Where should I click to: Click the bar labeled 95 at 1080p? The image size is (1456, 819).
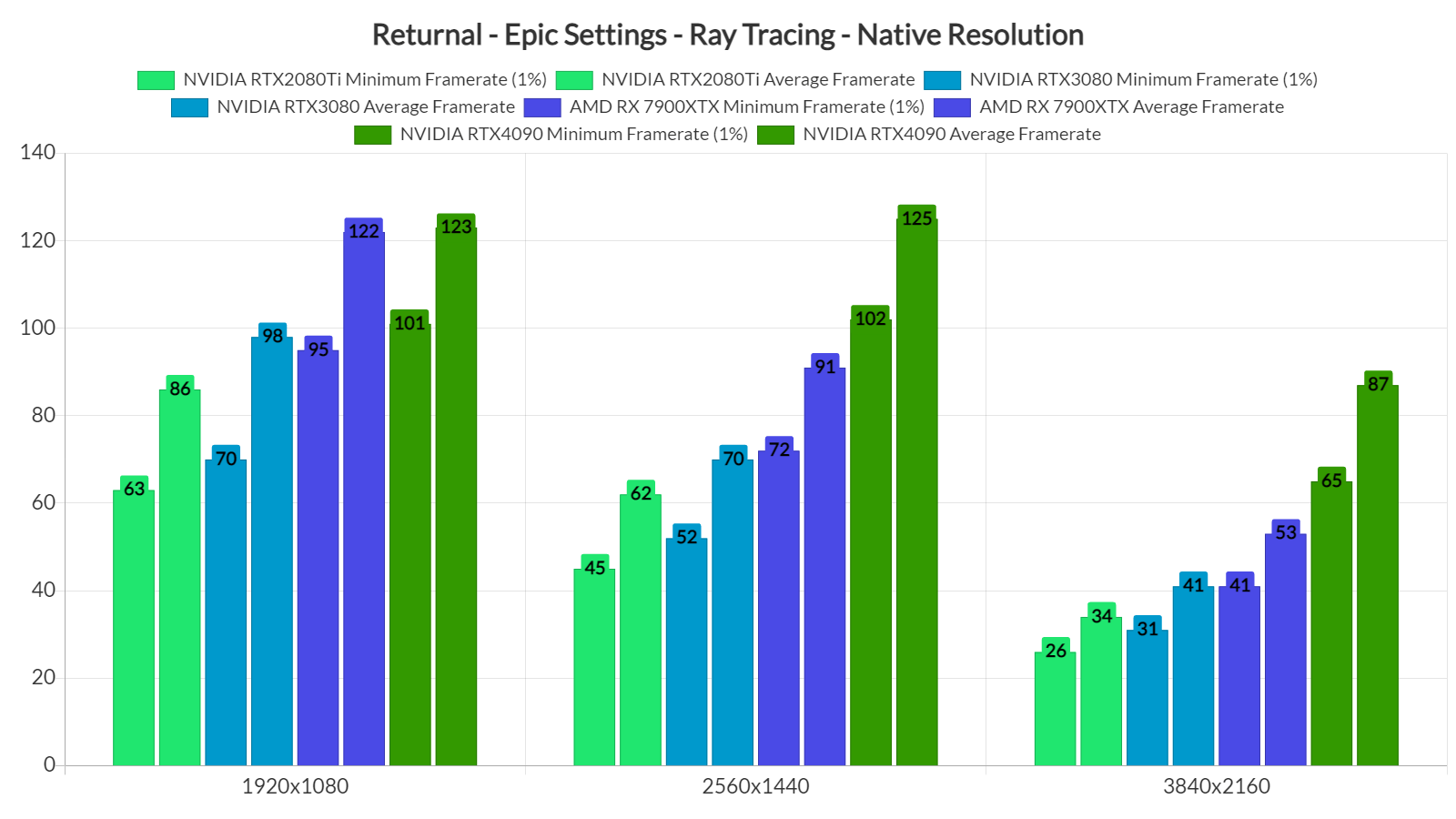tap(318, 558)
